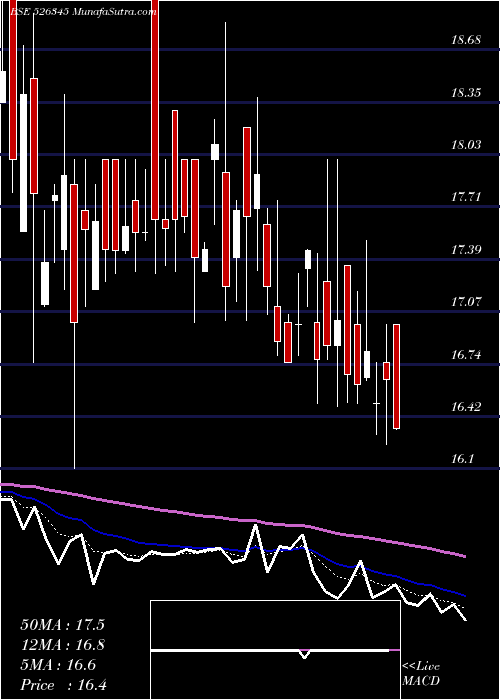Click the 18.68 price axis label

(x=466, y=40)
